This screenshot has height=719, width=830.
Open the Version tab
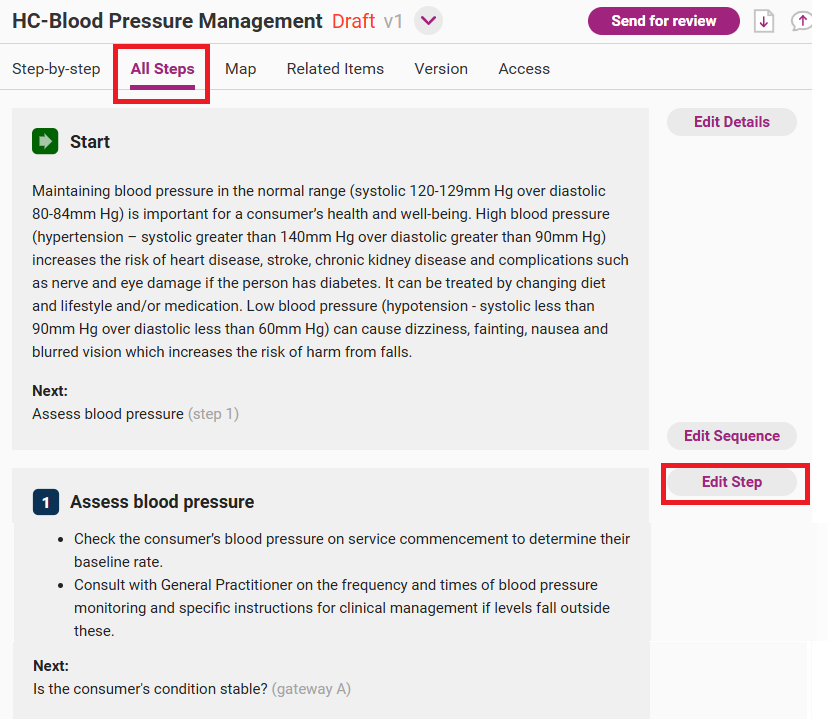click(441, 69)
